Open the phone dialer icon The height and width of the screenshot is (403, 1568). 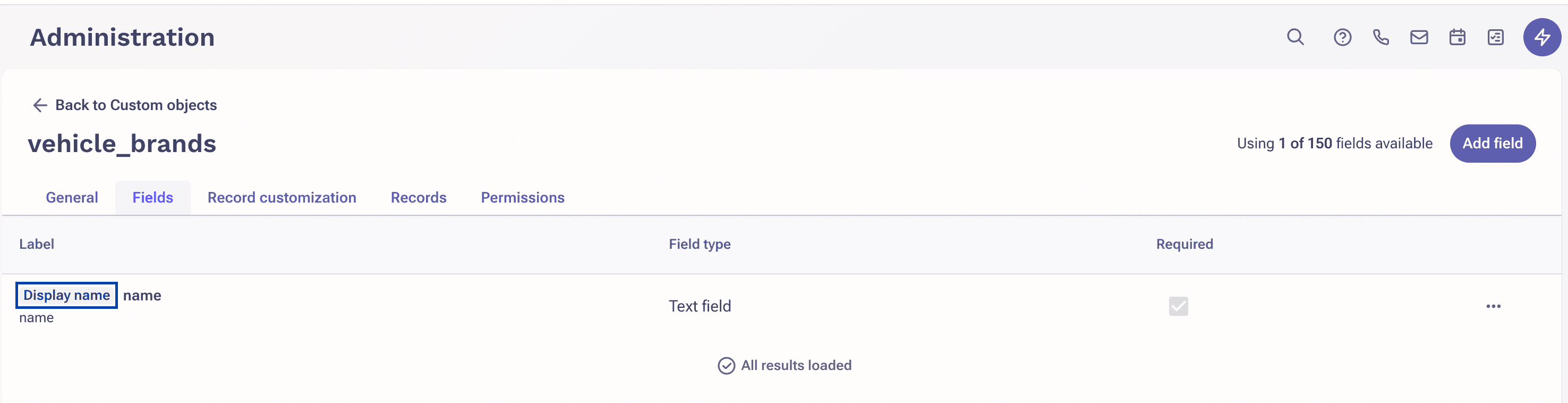pyautogui.click(x=1380, y=37)
